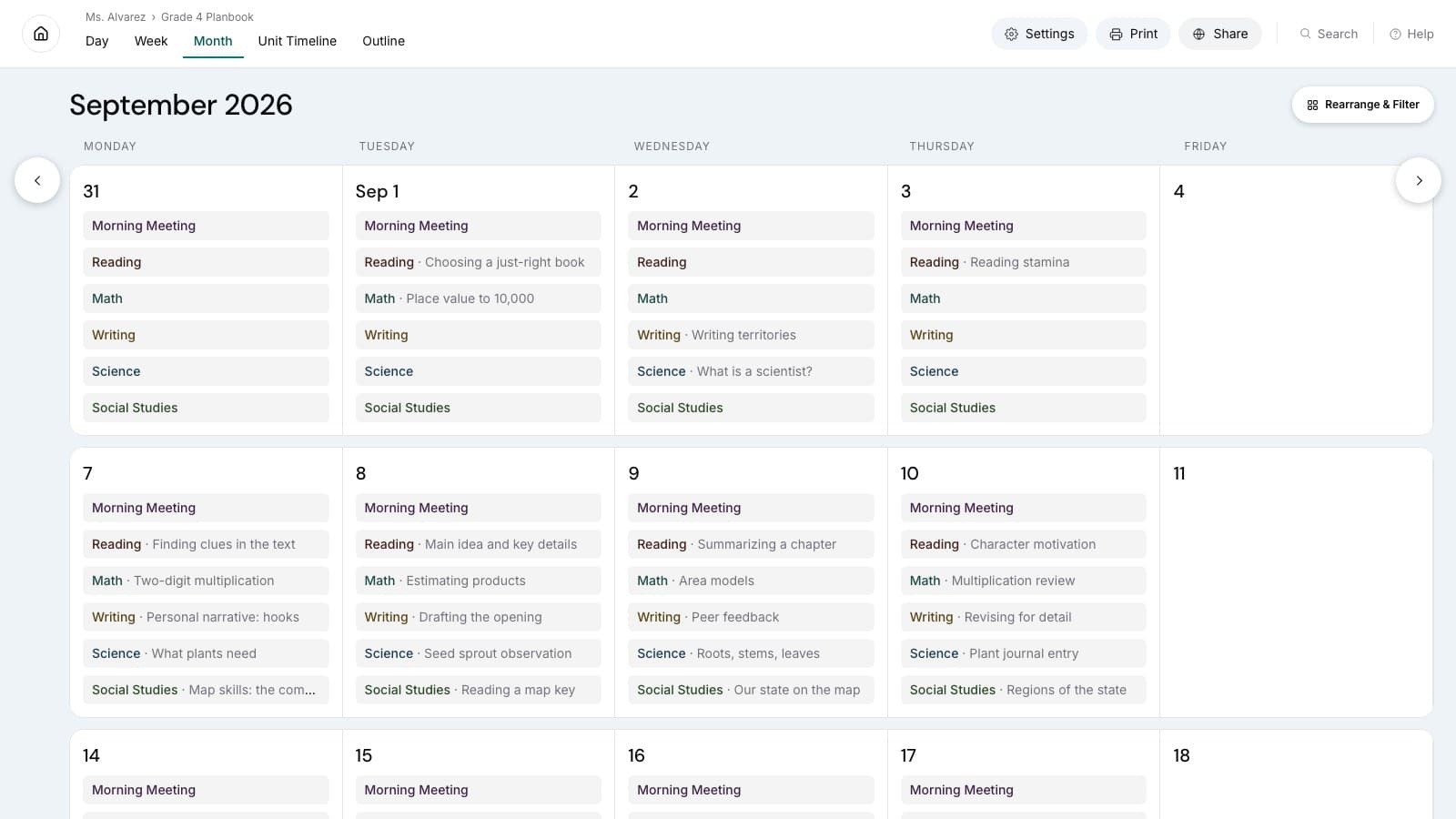Open the Unit Timeline tab
The image size is (1456, 819).
[298, 41]
